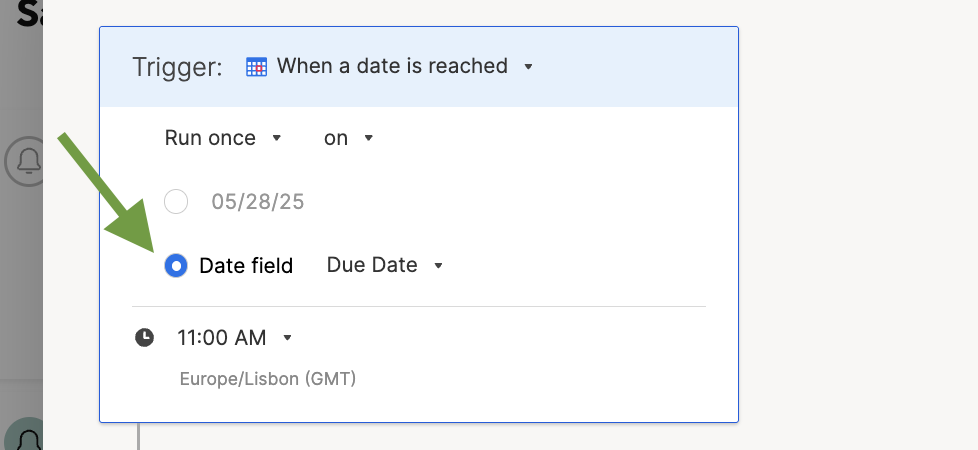Click the caret next to "Run once"
Viewport: 978px width, 450px height.
(x=277, y=138)
